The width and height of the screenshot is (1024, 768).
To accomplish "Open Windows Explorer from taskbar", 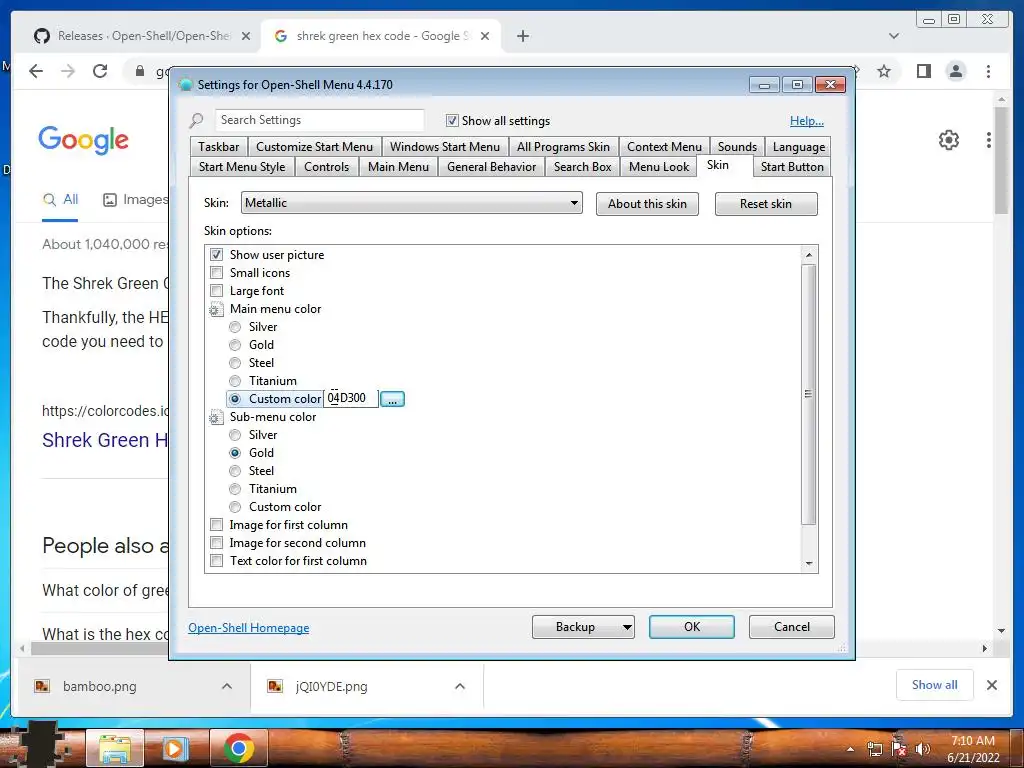I will pyautogui.click(x=114, y=748).
